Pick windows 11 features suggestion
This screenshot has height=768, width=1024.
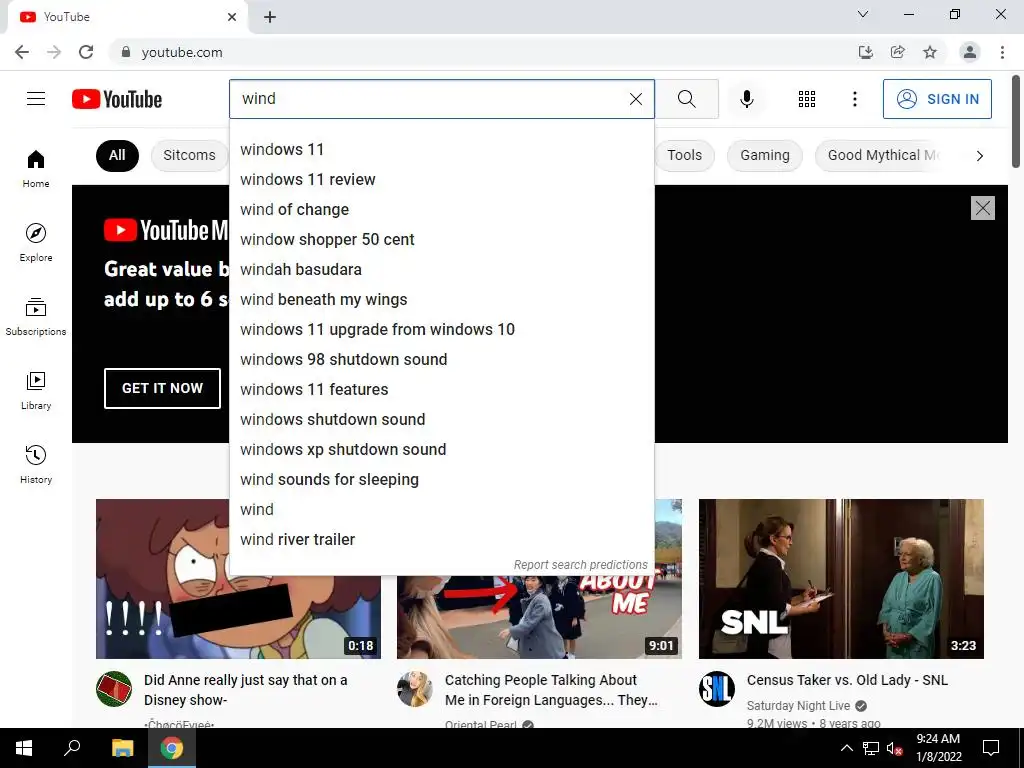[441, 390]
